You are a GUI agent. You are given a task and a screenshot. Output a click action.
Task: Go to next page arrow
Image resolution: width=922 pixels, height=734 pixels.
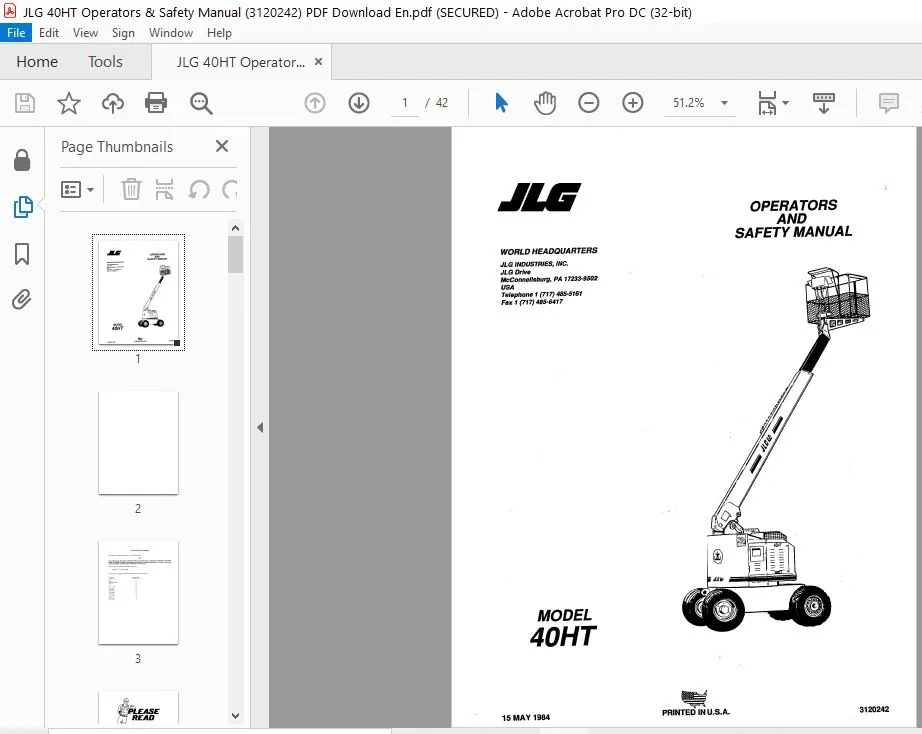point(359,103)
